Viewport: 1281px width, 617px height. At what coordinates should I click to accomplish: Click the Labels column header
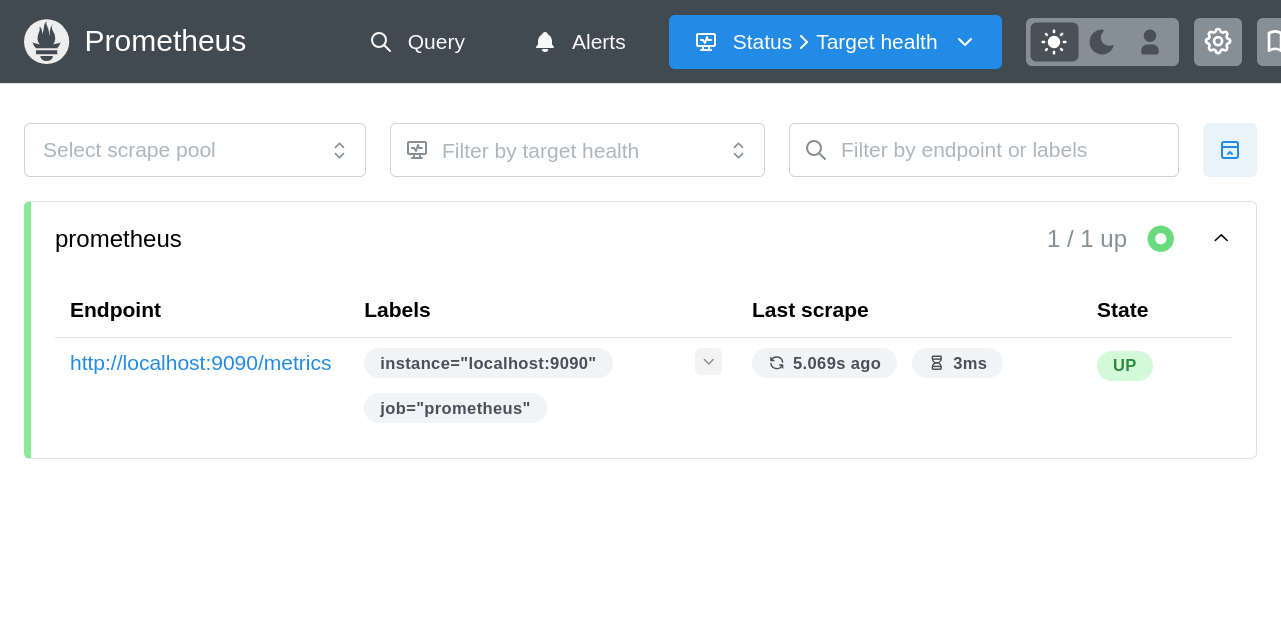[x=397, y=310]
